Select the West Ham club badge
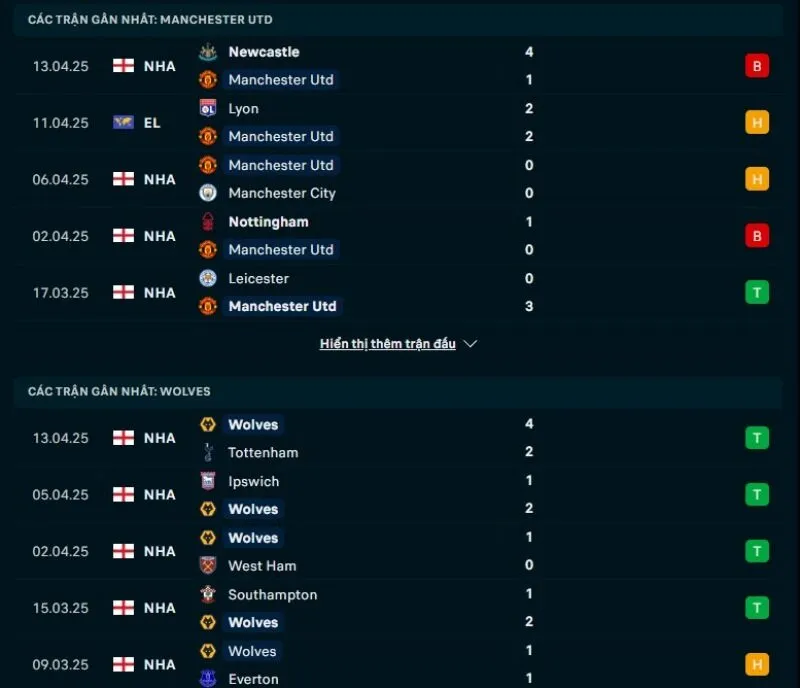The height and width of the screenshot is (688, 800). pyautogui.click(x=207, y=565)
